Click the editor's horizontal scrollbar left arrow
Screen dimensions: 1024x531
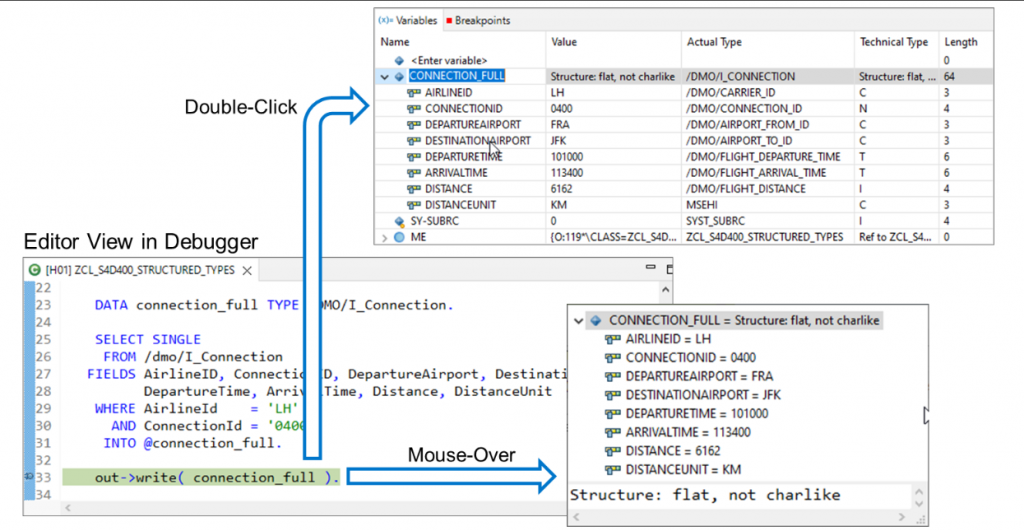click(68, 507)
